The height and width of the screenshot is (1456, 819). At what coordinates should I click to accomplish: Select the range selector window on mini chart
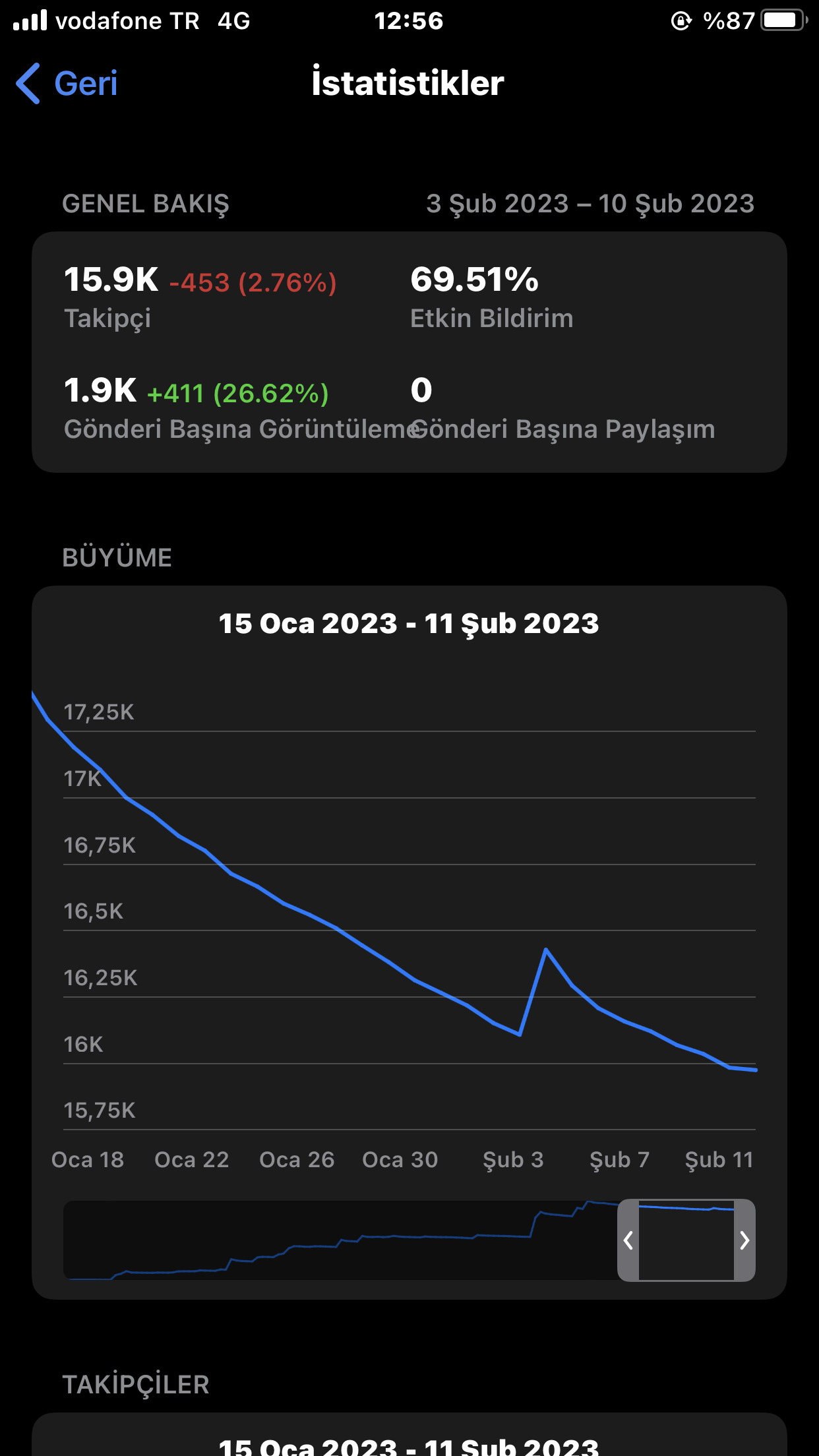click(x=686, y=1240)
